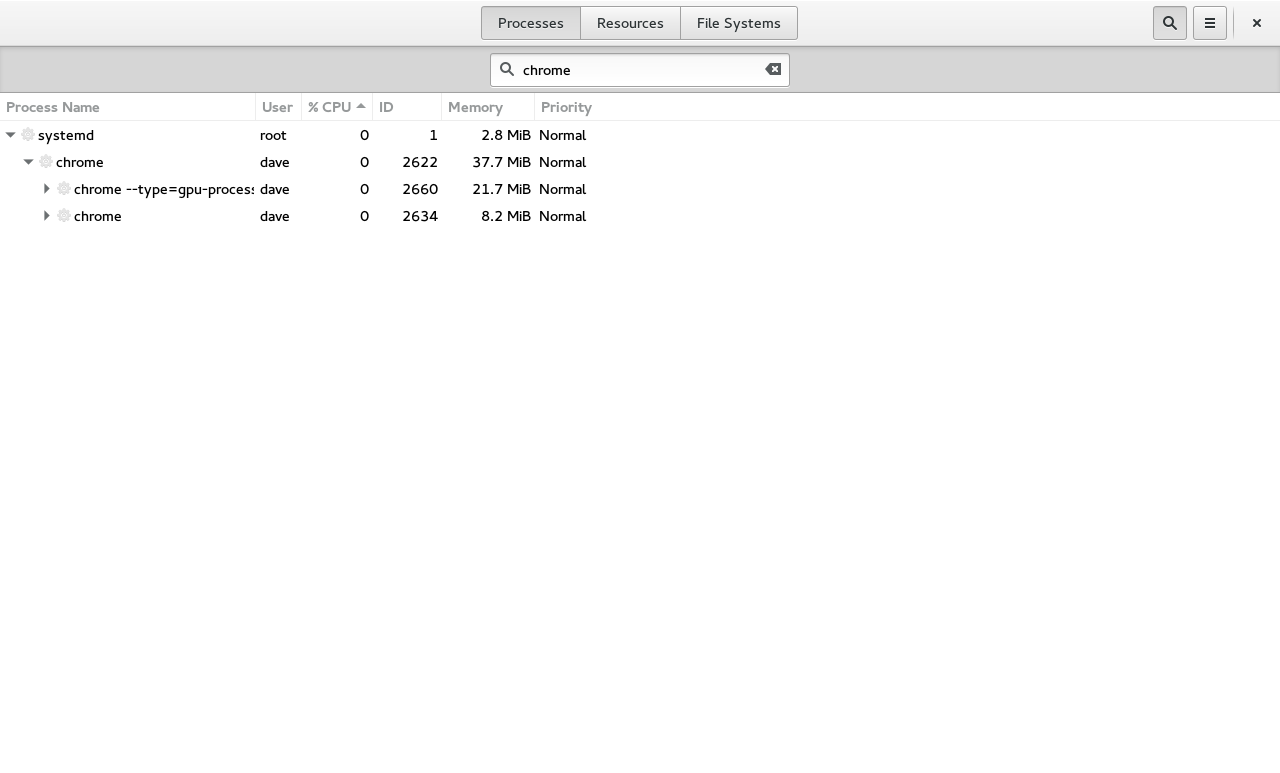Viewport: 1280px width, 773px height.
Task: Click the 37.7 MiB memory value
Action: point(501,161)
